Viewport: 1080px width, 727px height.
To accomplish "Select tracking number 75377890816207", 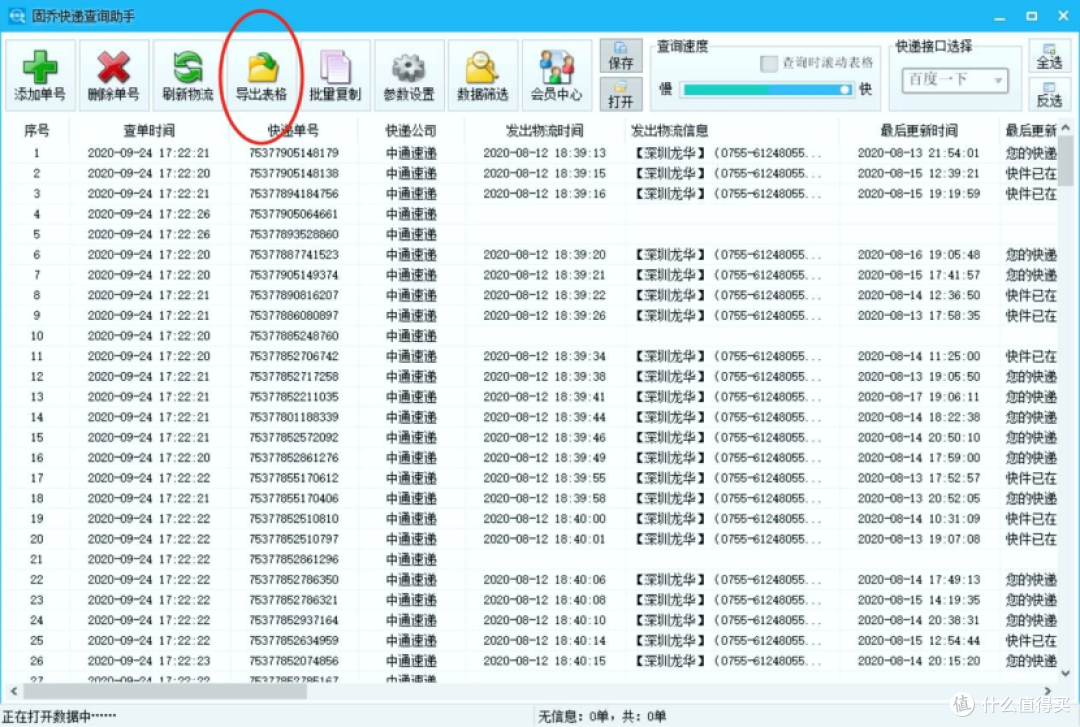I will (x=294, y=295).
